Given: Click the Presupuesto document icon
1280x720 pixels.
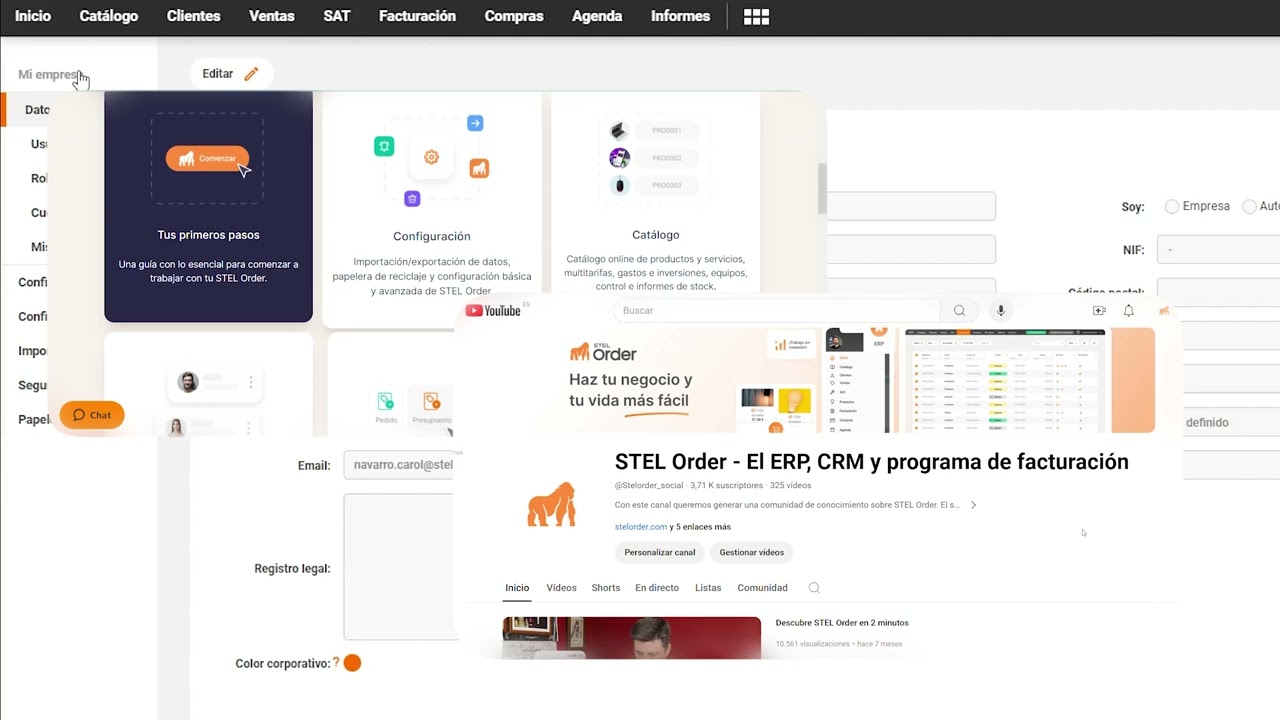Looking at the screenshot, I should (432, 401).
